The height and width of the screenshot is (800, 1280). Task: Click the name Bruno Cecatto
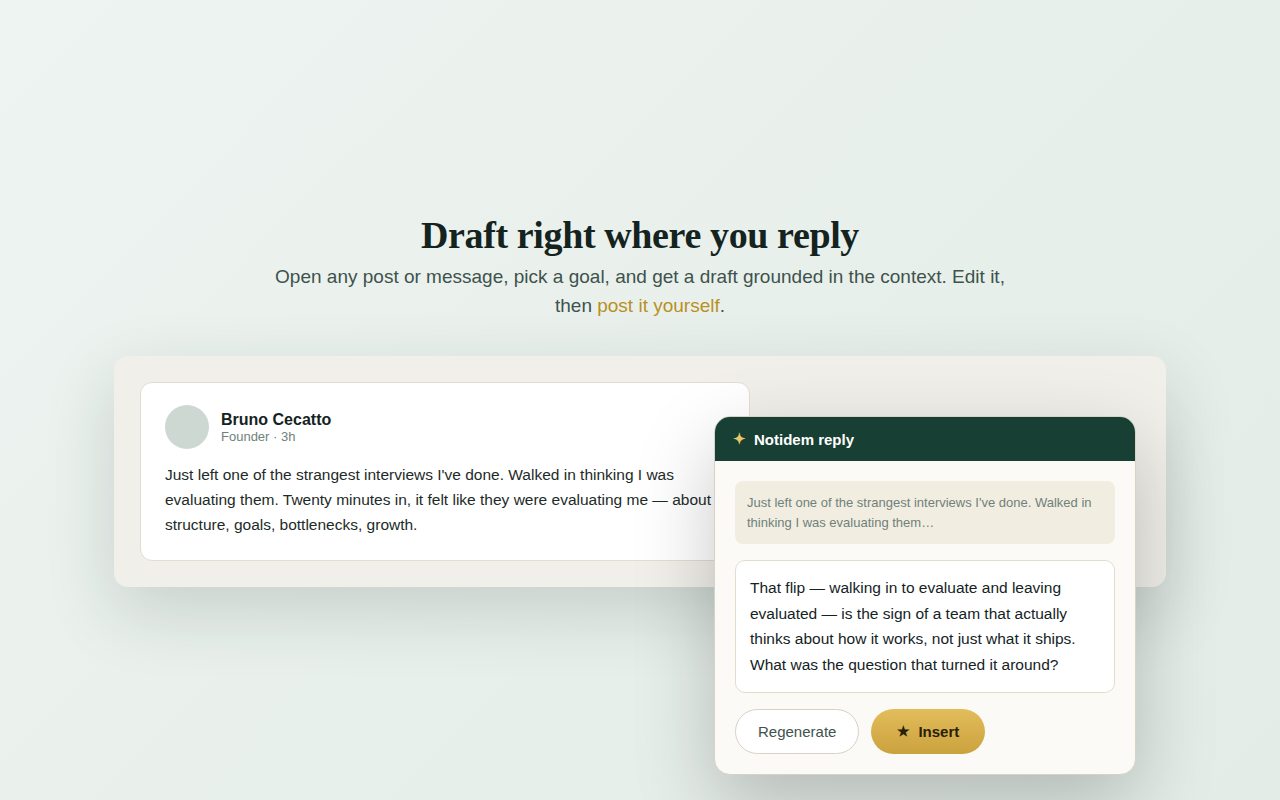click(276, 419)
